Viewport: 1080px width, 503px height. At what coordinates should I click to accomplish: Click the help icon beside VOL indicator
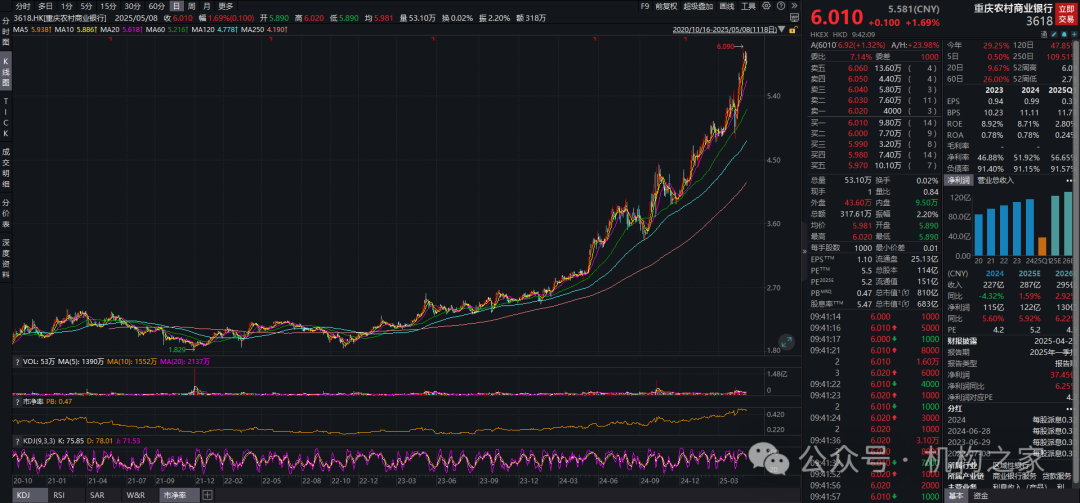click(17, 362)
